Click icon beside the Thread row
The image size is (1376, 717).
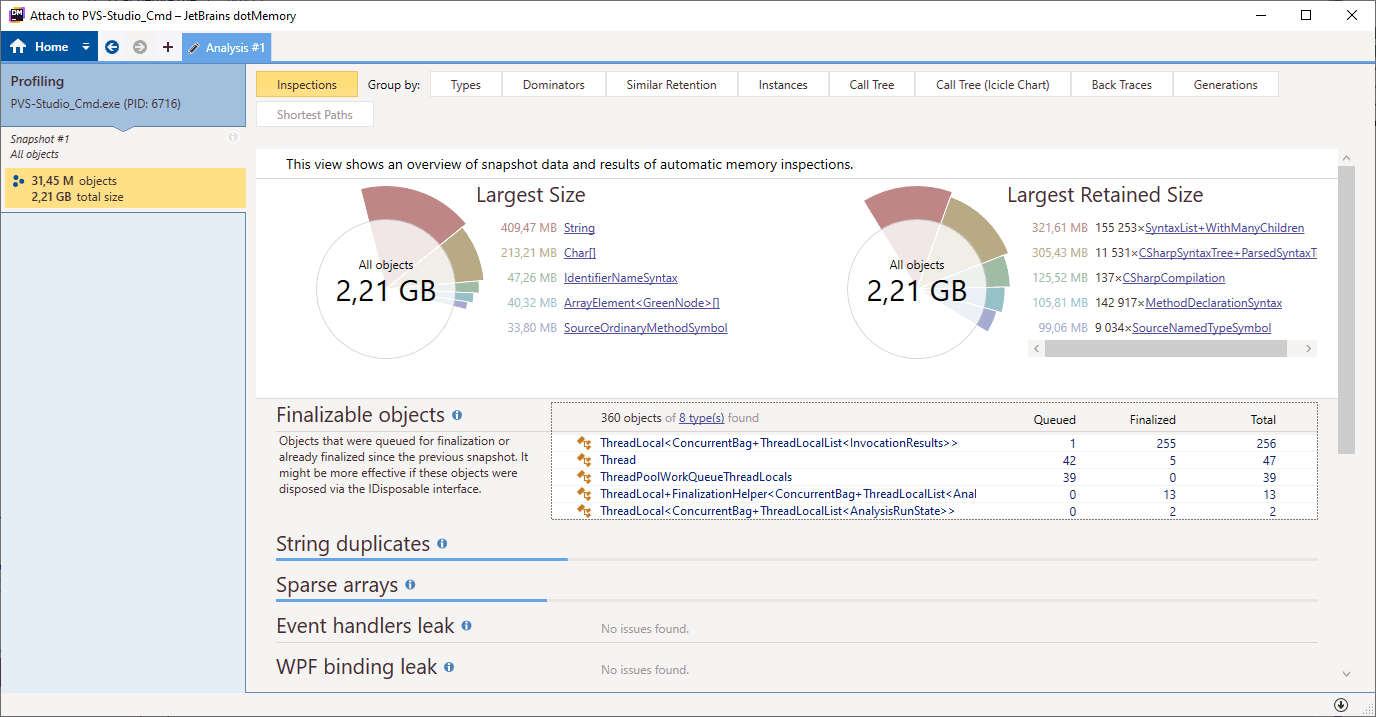click(584, 460)
